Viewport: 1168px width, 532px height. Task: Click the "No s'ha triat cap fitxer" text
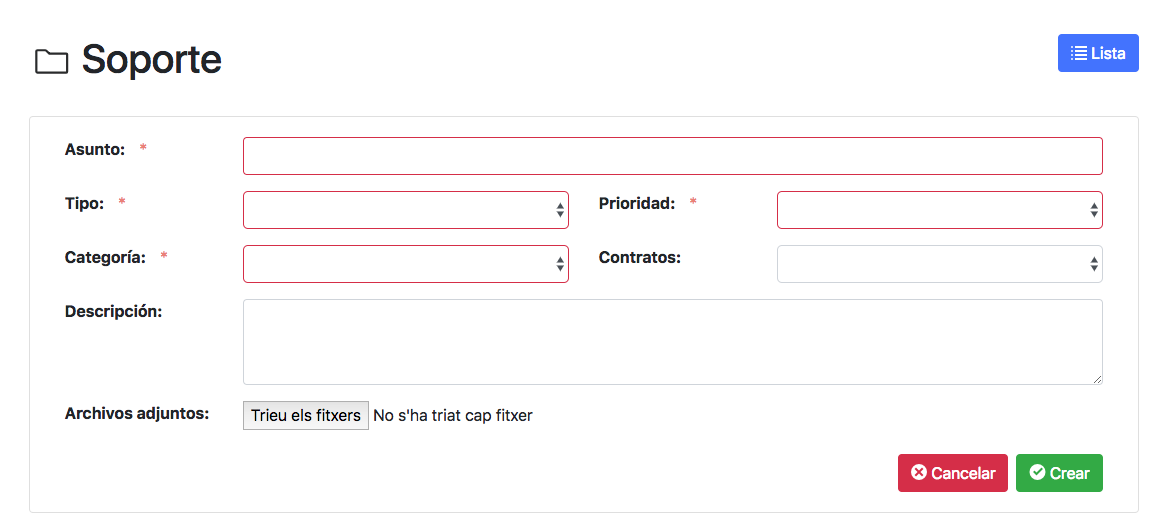[x=453, y=416]
